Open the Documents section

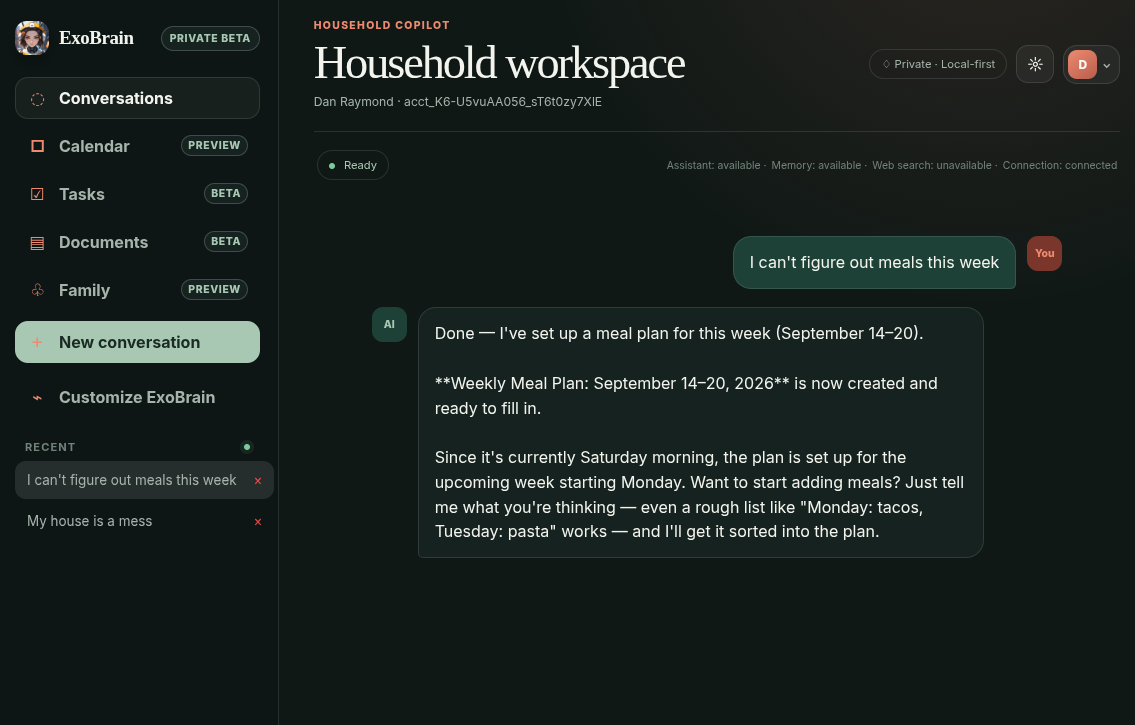138,242
